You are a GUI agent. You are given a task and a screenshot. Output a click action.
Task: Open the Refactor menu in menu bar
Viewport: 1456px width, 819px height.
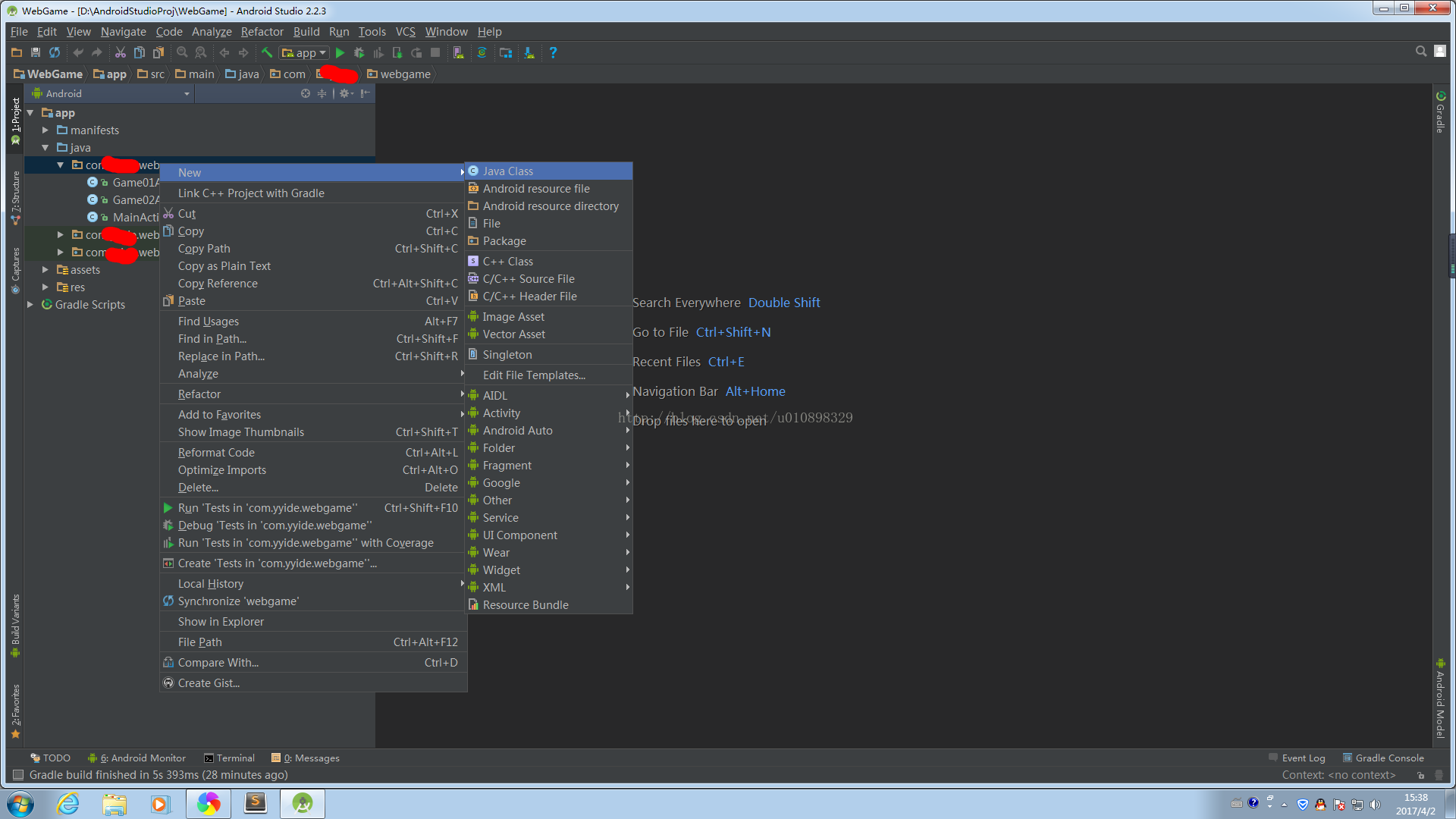tap(262, 31)
